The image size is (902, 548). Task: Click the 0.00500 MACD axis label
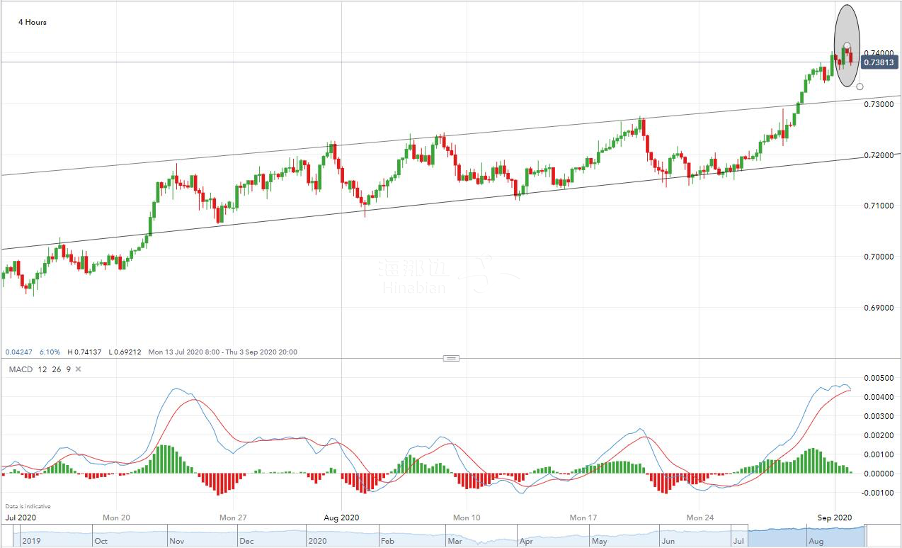(881, 378)
